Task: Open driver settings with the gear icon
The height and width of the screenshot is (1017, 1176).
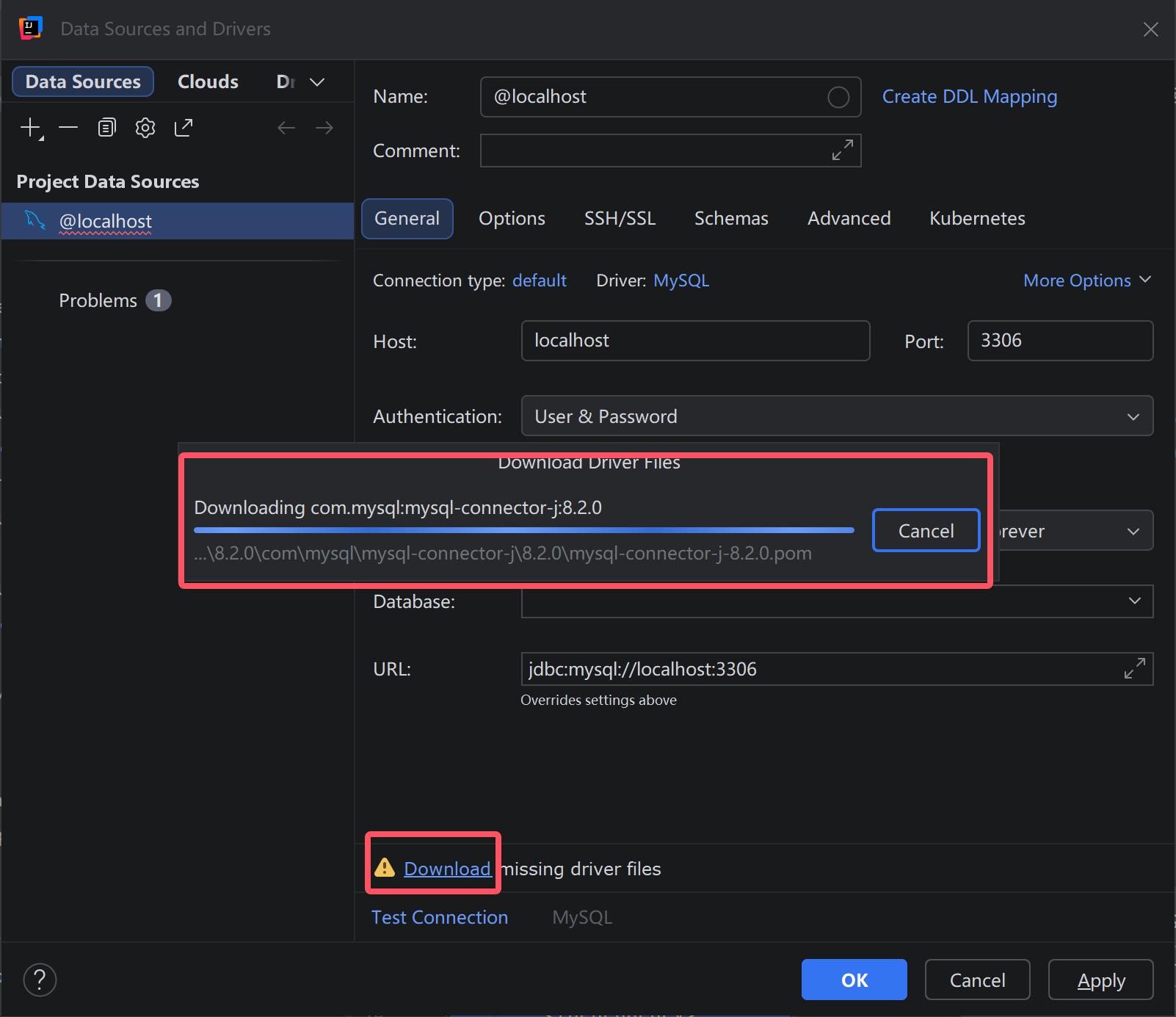Action: click(x=145, y=128)
